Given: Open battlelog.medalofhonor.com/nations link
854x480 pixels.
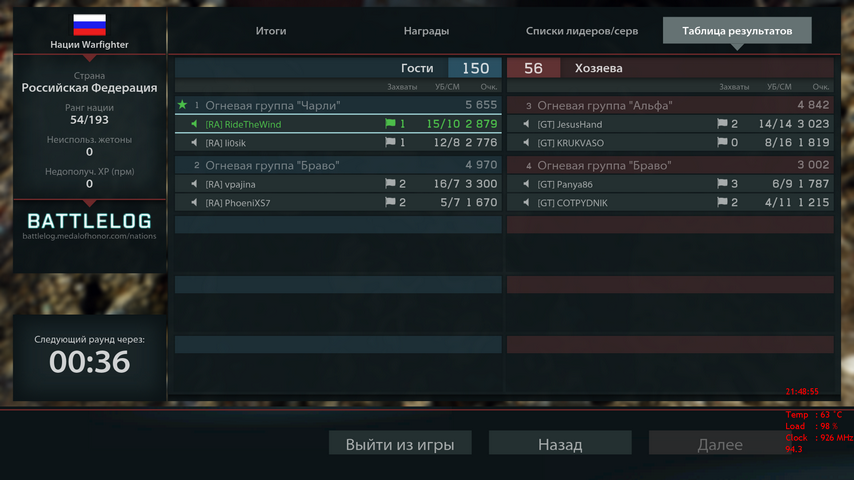Looking at the screenshot, I should point(89,236).
